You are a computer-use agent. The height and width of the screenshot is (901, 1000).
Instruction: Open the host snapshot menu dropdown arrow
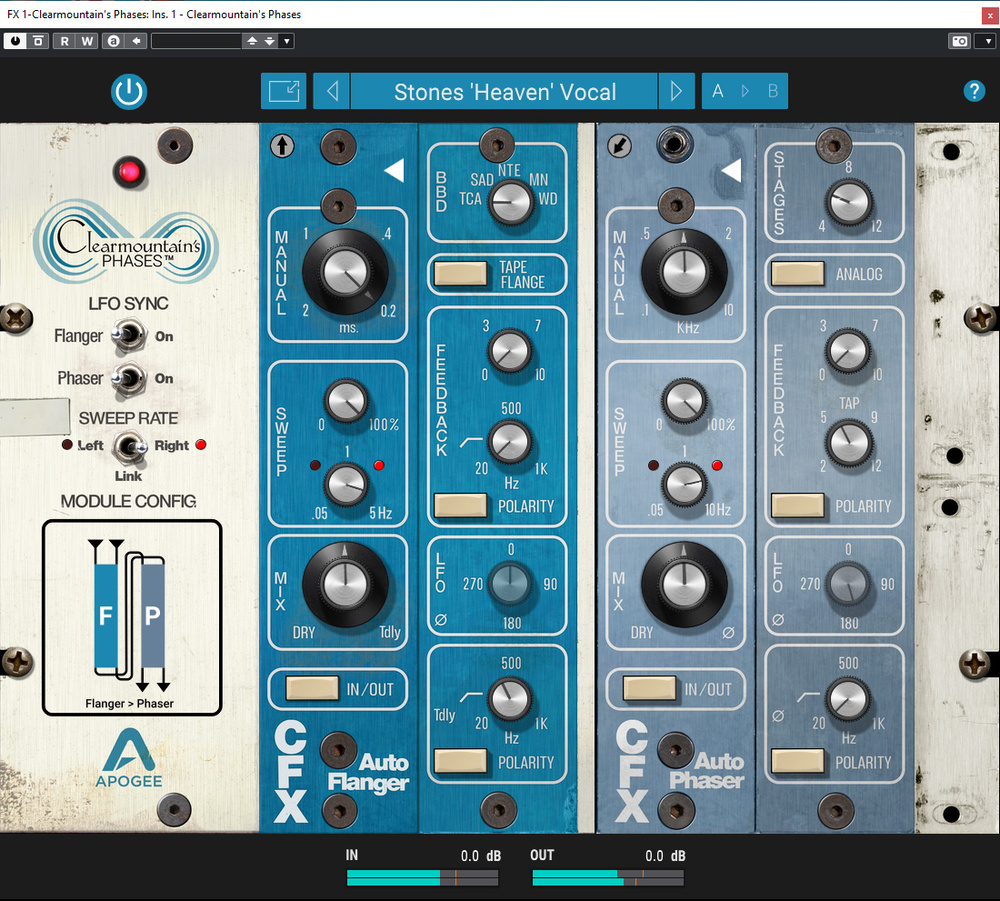coord(989,41)
